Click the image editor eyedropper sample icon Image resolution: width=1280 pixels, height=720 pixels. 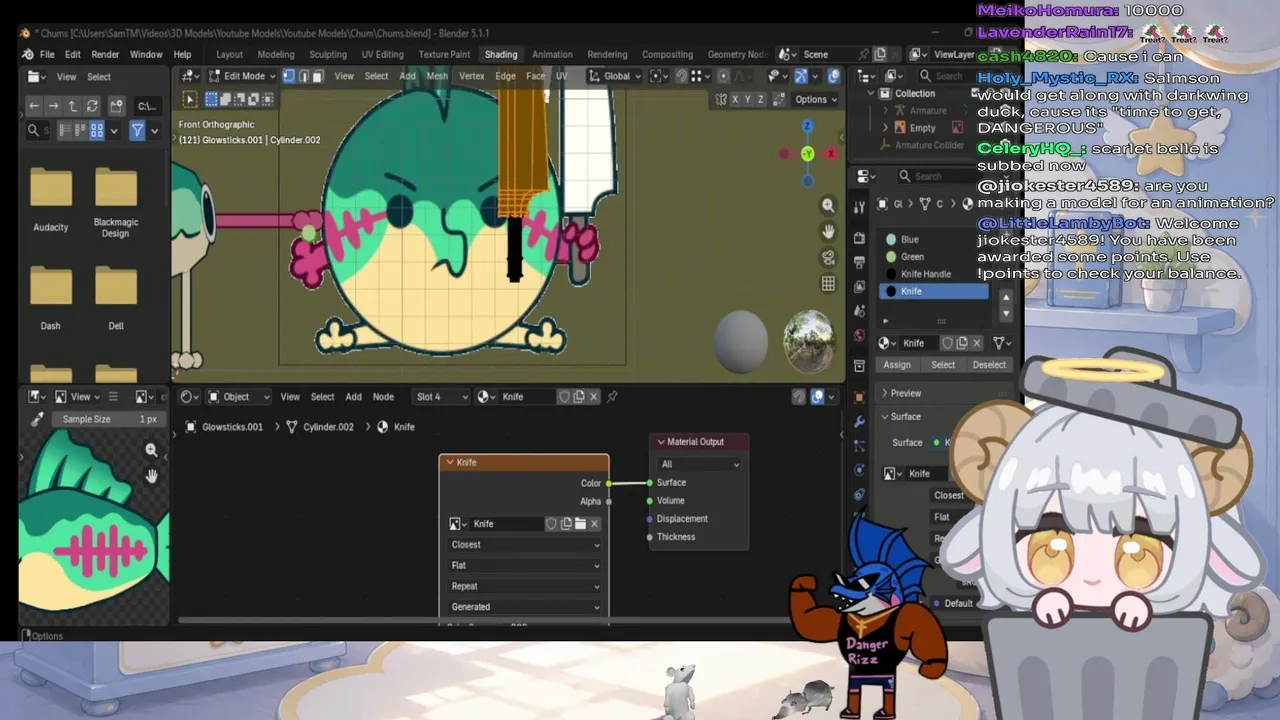[x=37, y=419]
